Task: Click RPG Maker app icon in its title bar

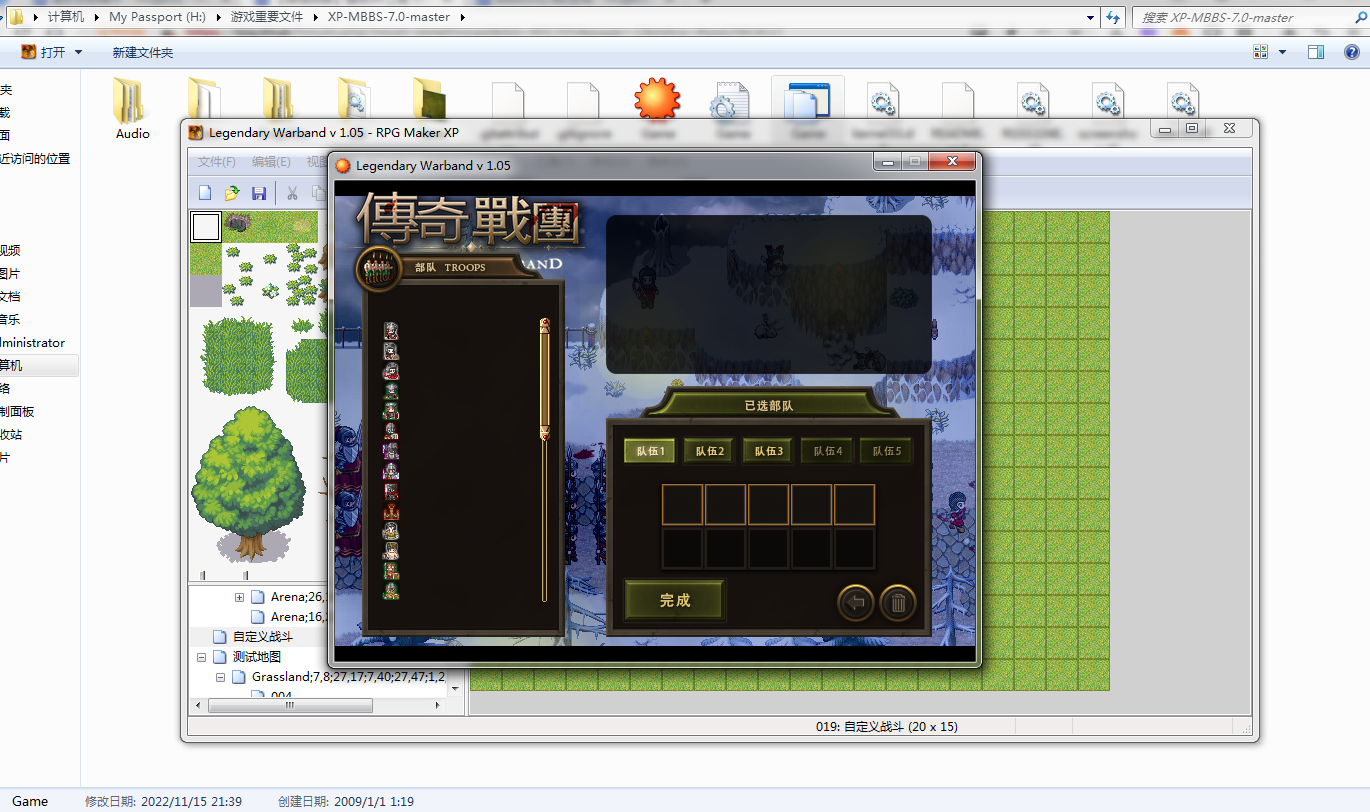Action: [196, 132]
